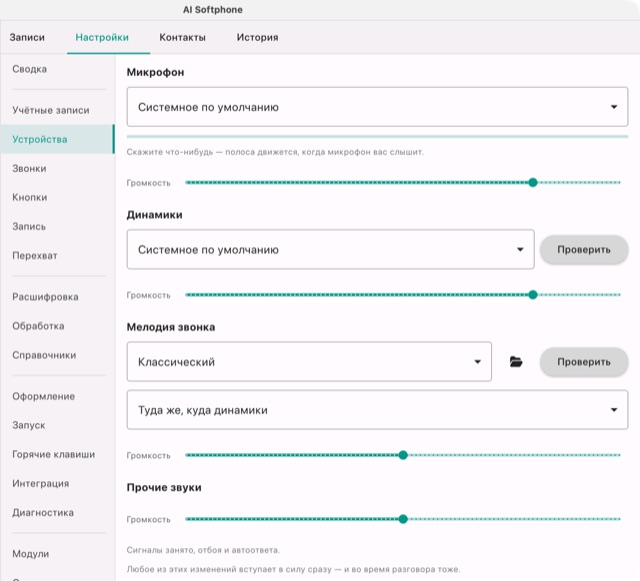This screenshot has height=581, width=640.
Task: Click the Мелодия звонка heading
Action: [x=171, y=327]
